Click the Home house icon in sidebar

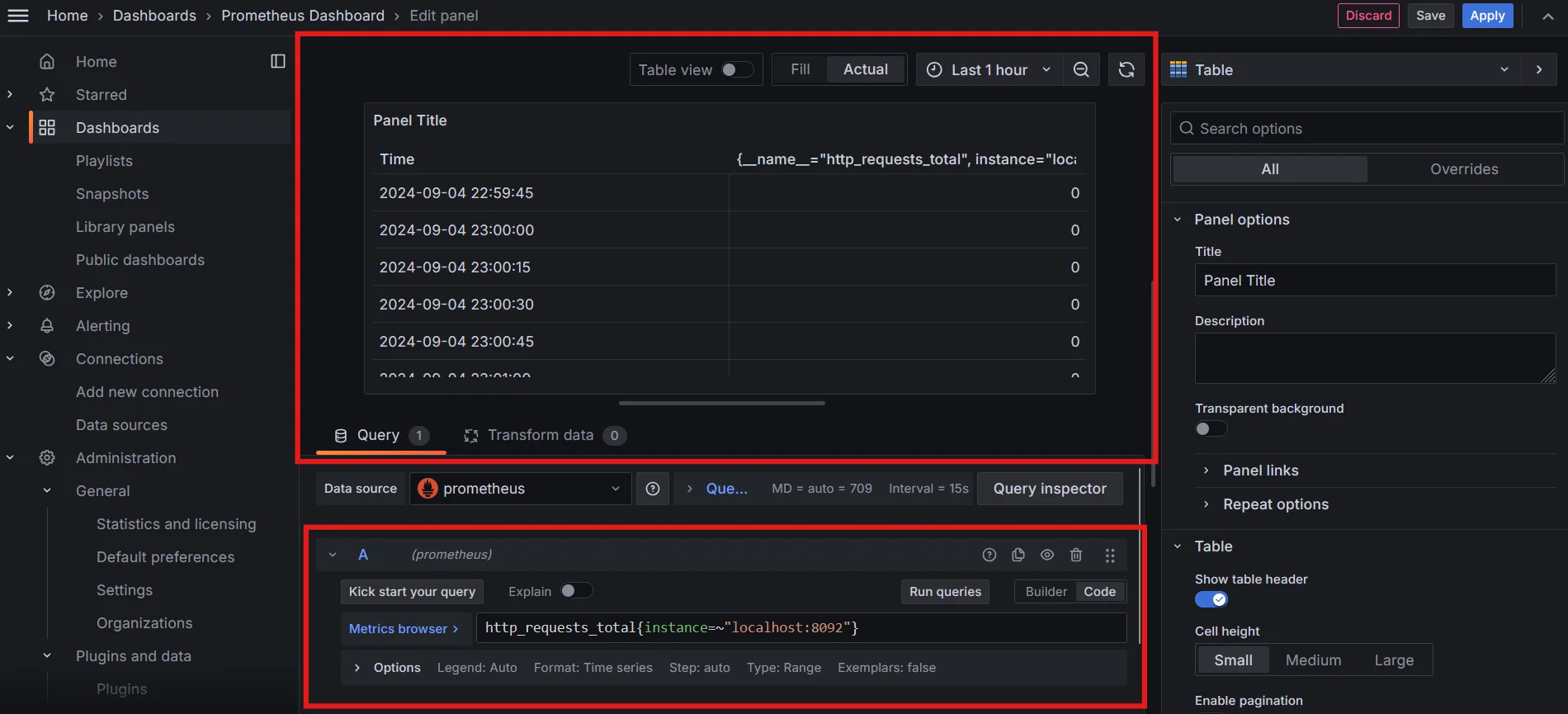[47, 62]
